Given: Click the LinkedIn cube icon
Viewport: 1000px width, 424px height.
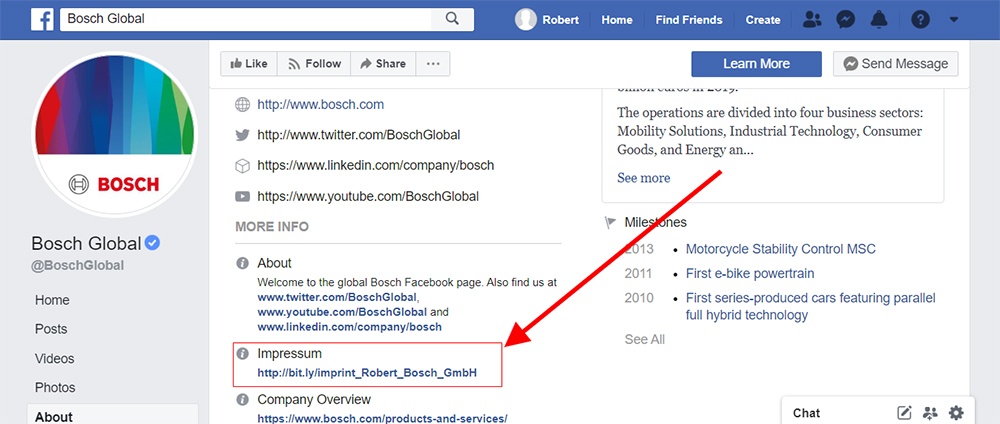Looking at the screenshot, I should (242, 166).
